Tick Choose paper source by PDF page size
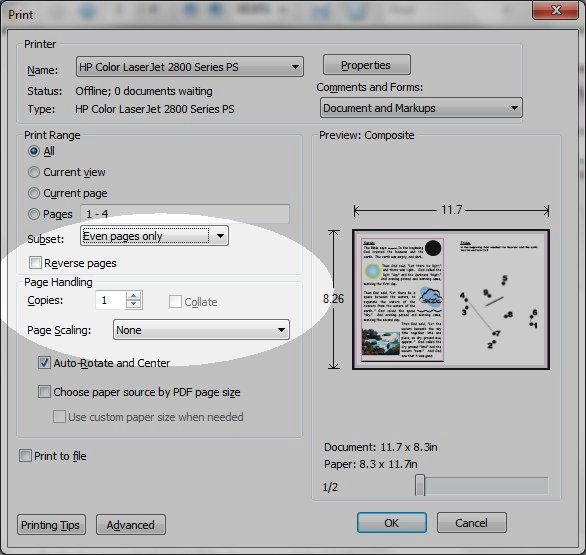The image size is (586, 555). coord(44,392)
